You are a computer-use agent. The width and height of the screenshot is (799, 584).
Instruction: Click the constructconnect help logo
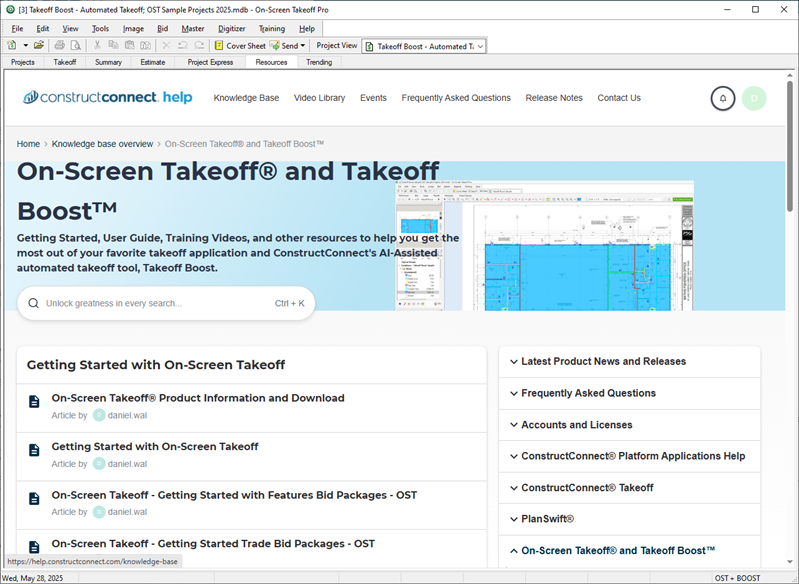108,97
